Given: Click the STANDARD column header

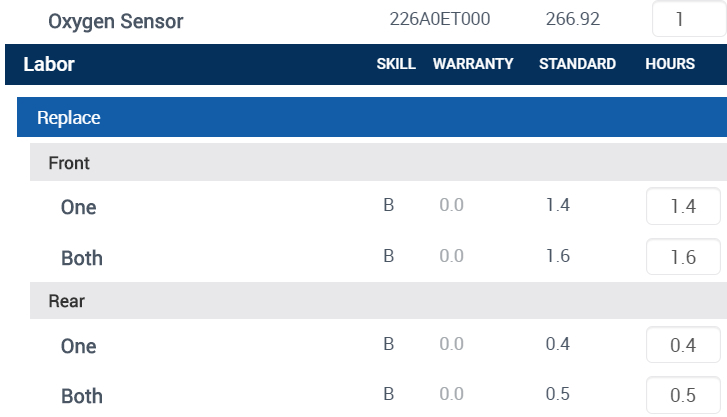Looking at the screenshot, I should point(577,64).
